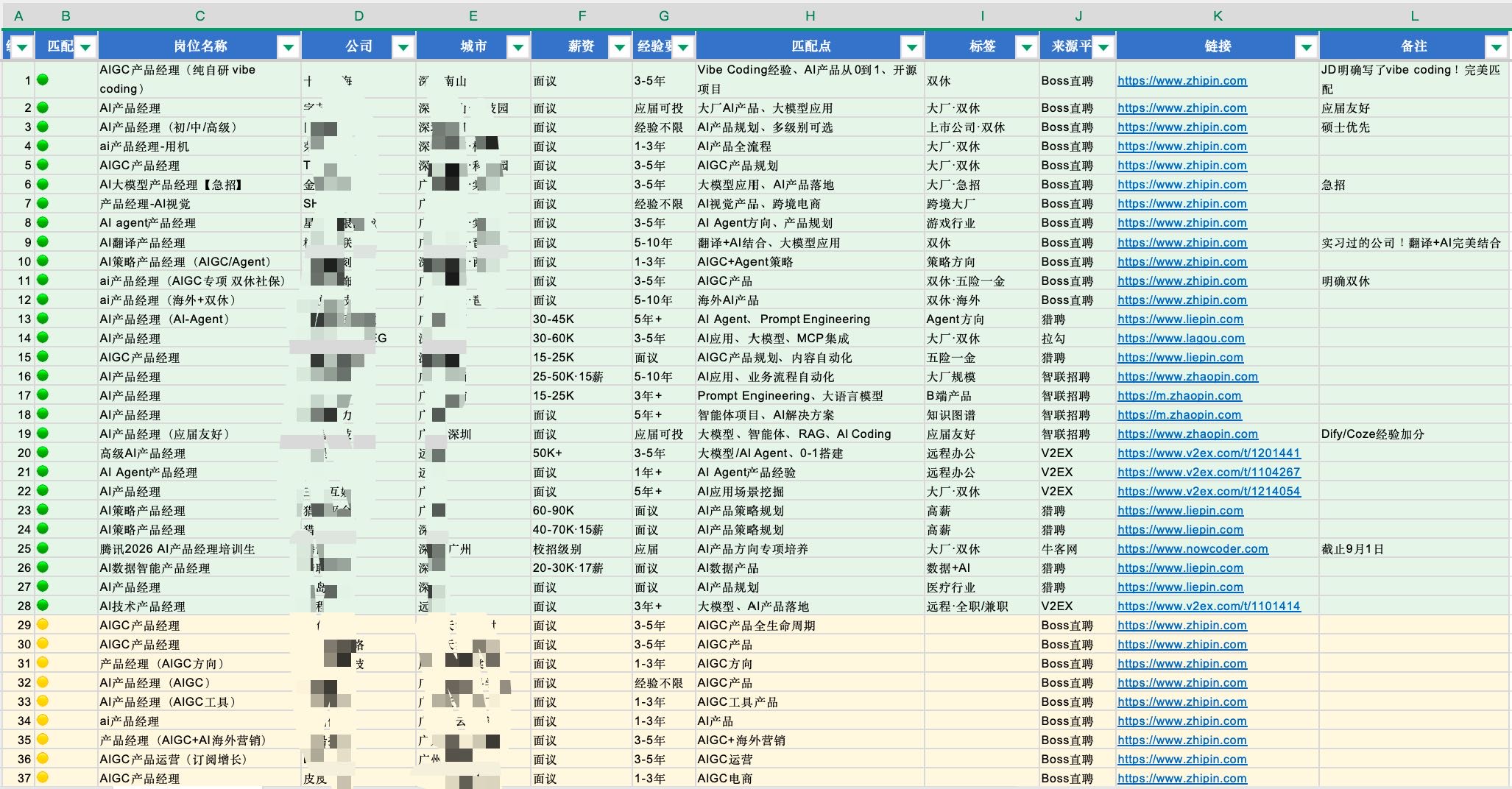This screenshot has width=1512, height=789.
Task: Click green dot beside AI产品经理（应届友好）
Action: (43, 433)
